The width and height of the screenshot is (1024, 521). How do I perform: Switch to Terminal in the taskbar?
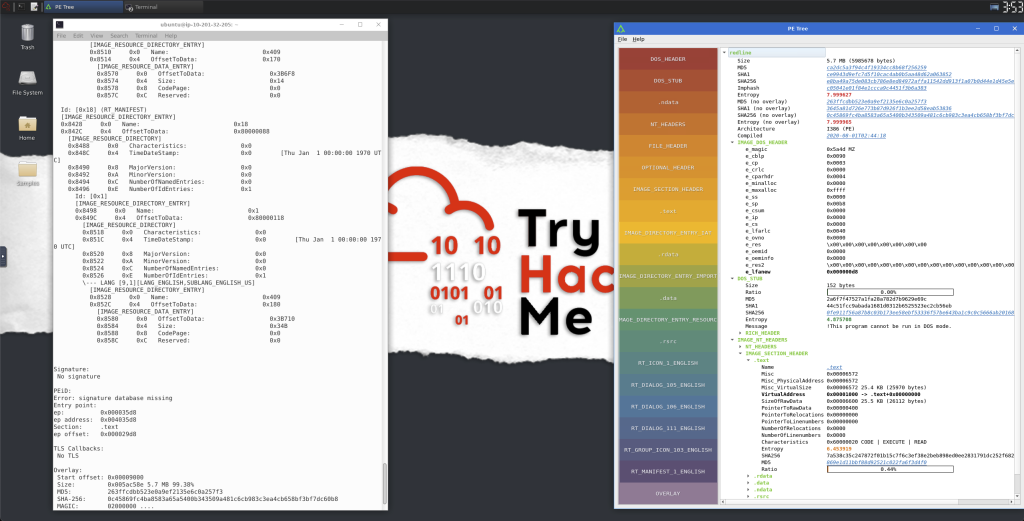(x=163, y=7)
